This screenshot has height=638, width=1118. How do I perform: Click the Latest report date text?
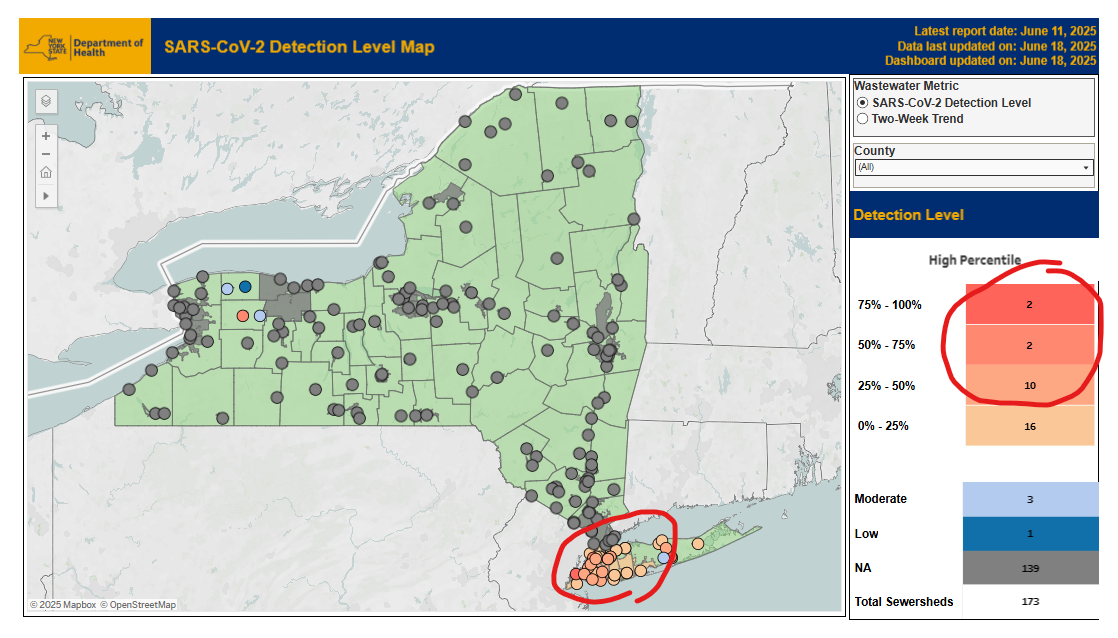click(x=1005, y=31)
